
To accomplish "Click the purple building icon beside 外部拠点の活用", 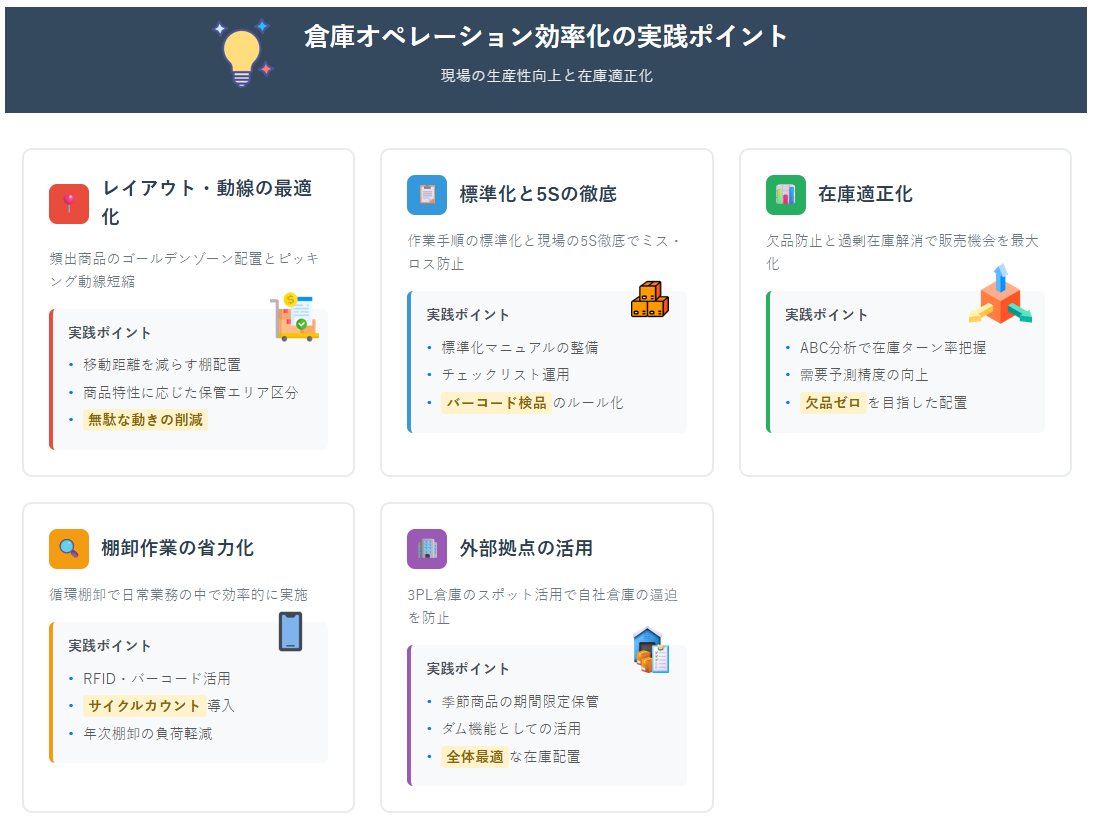I will 427,549.
